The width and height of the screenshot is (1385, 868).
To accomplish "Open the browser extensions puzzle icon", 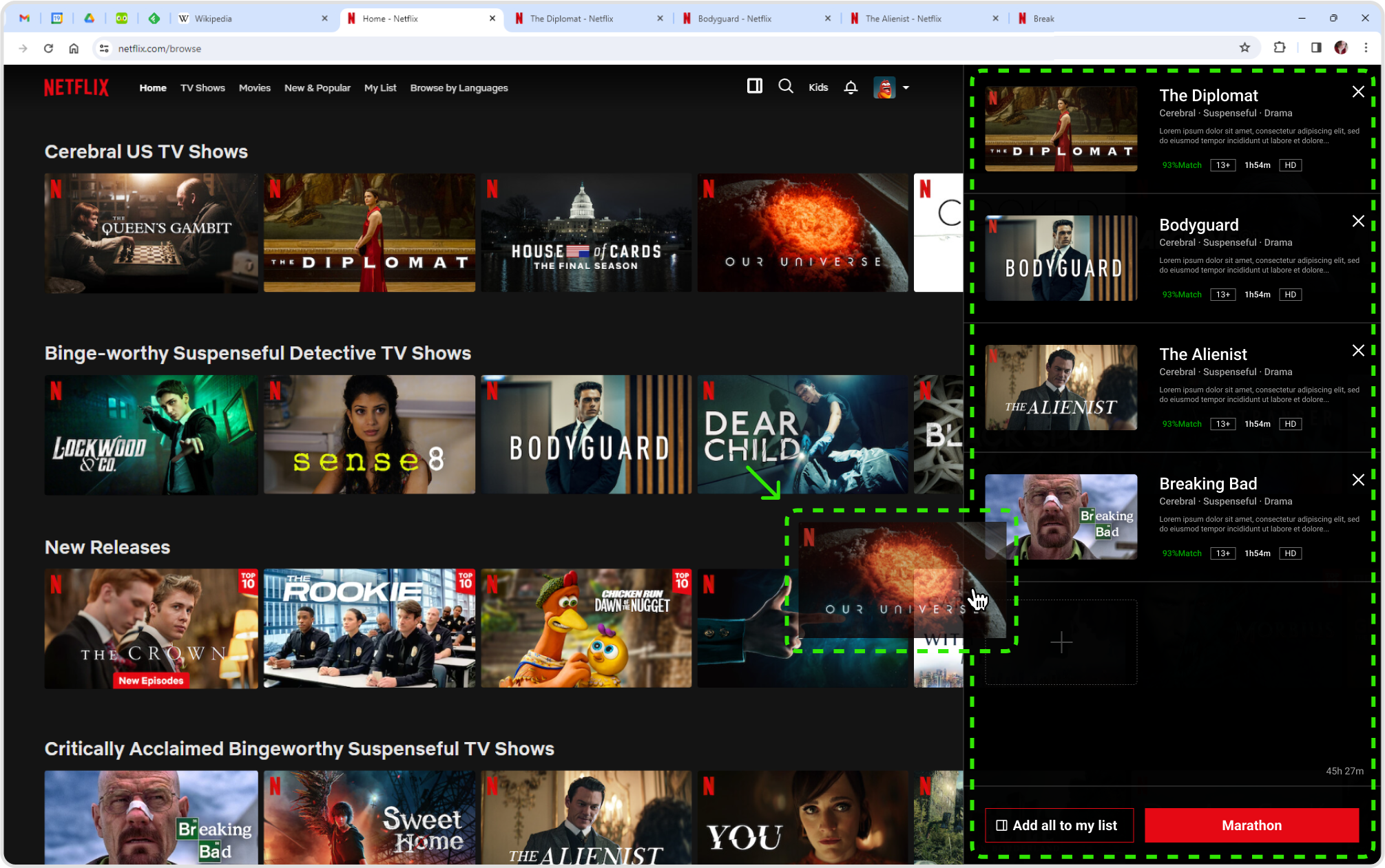I will click(x=1279, y=48).
